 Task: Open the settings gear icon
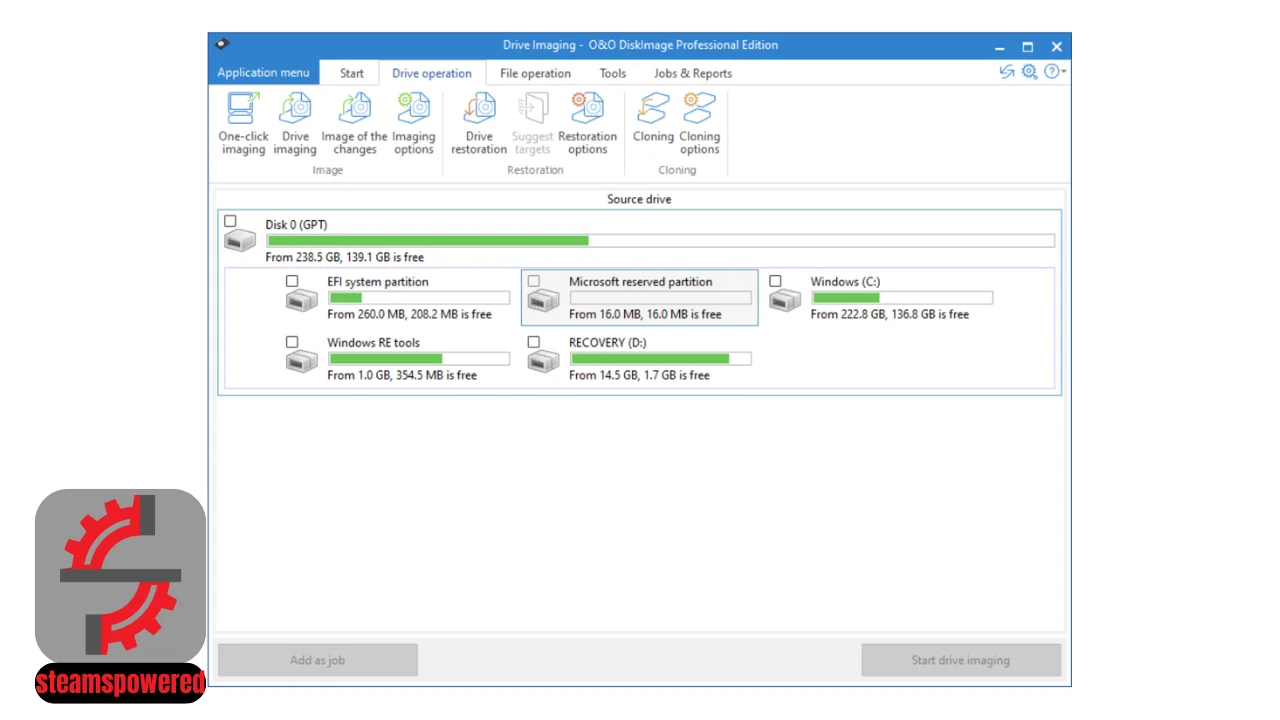point(1029,72)
